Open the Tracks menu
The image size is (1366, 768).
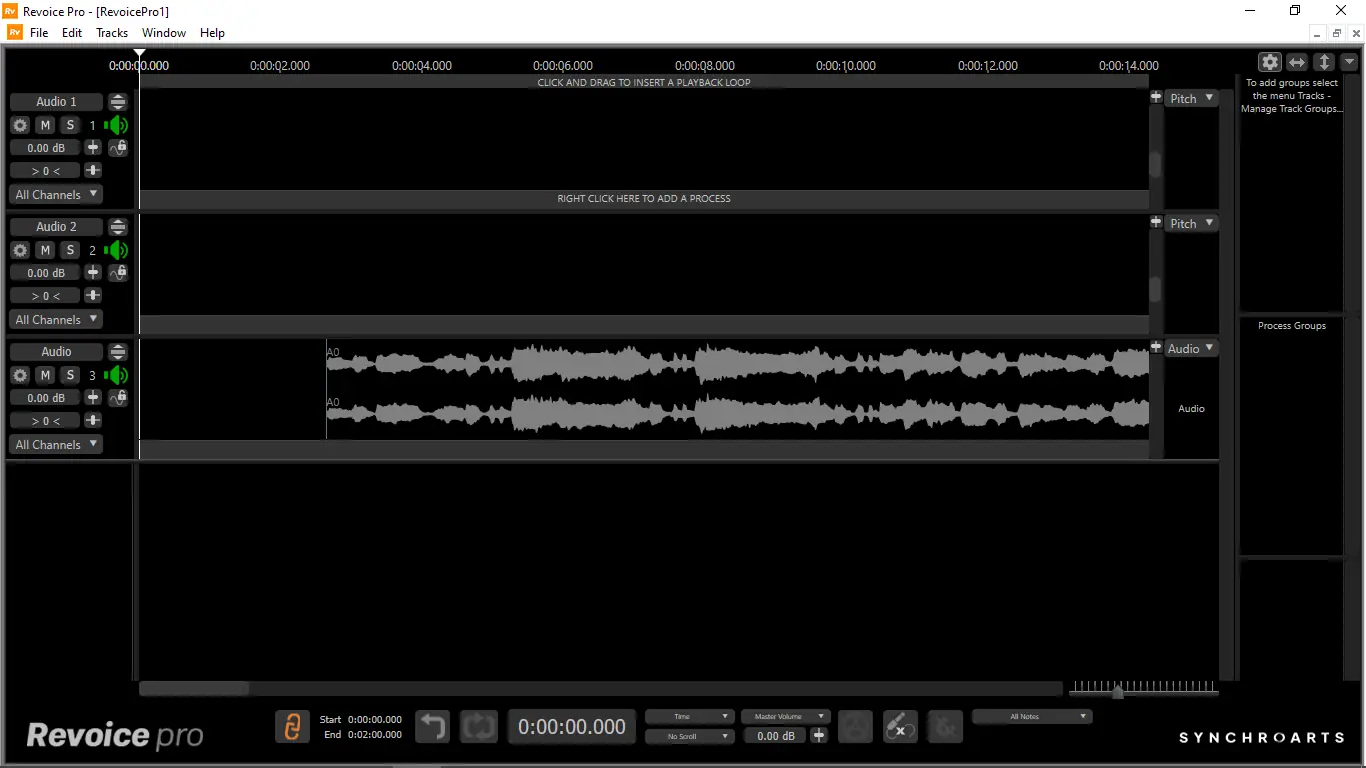(x=111, y=32)
